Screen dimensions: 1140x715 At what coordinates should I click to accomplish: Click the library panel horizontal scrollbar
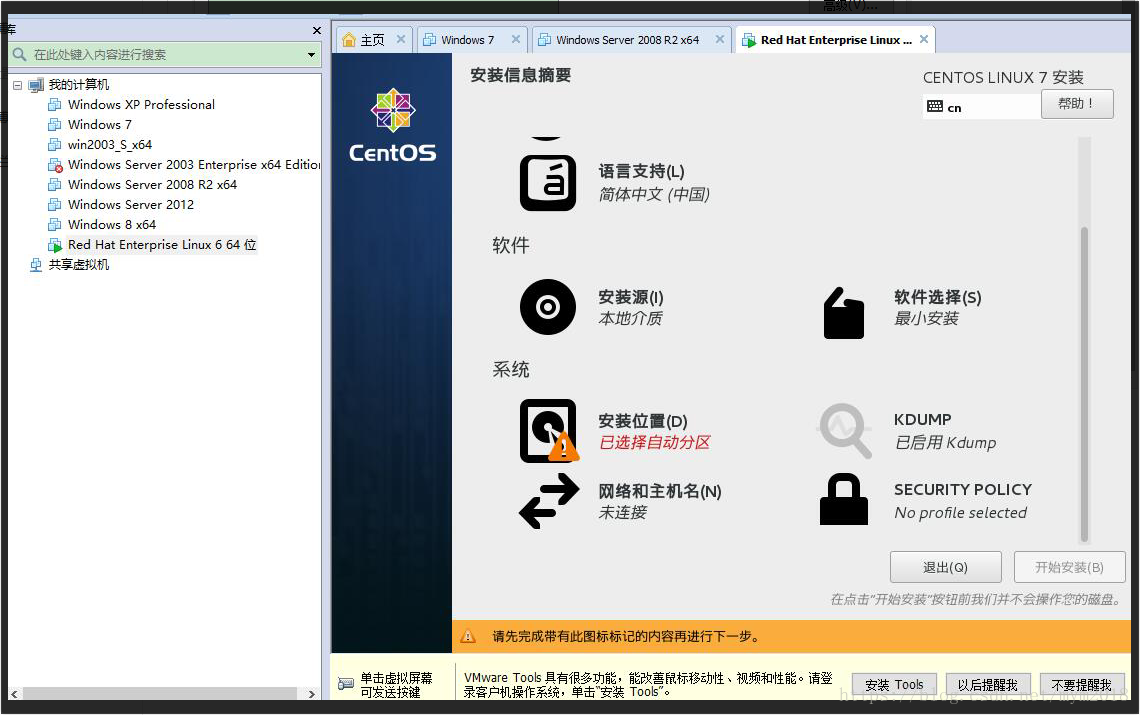(x=158, y=694)
